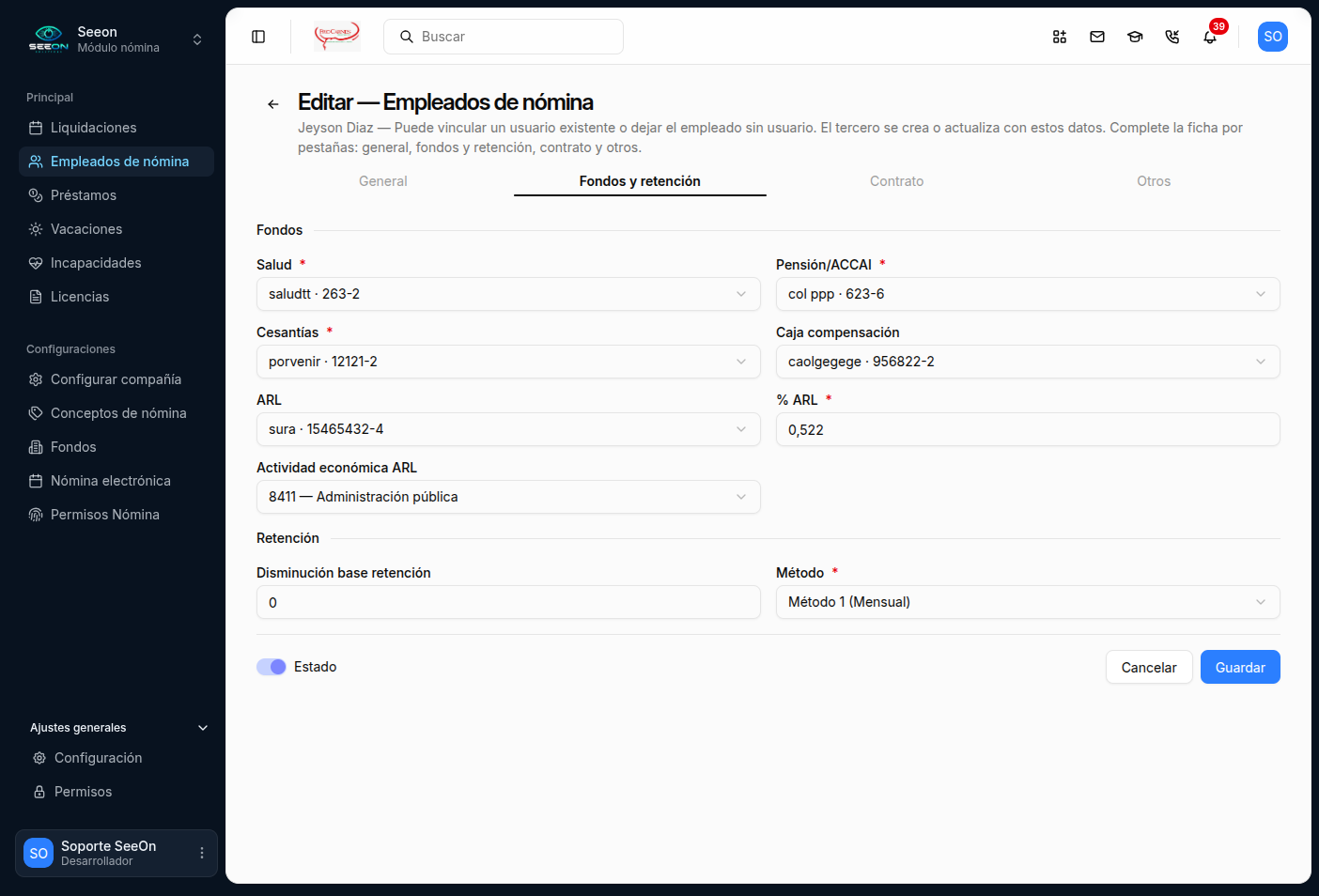Viewport: 1319px width, 896px height.
Task: Open the mail envelope icon
Action: [x=1097, y=37]
